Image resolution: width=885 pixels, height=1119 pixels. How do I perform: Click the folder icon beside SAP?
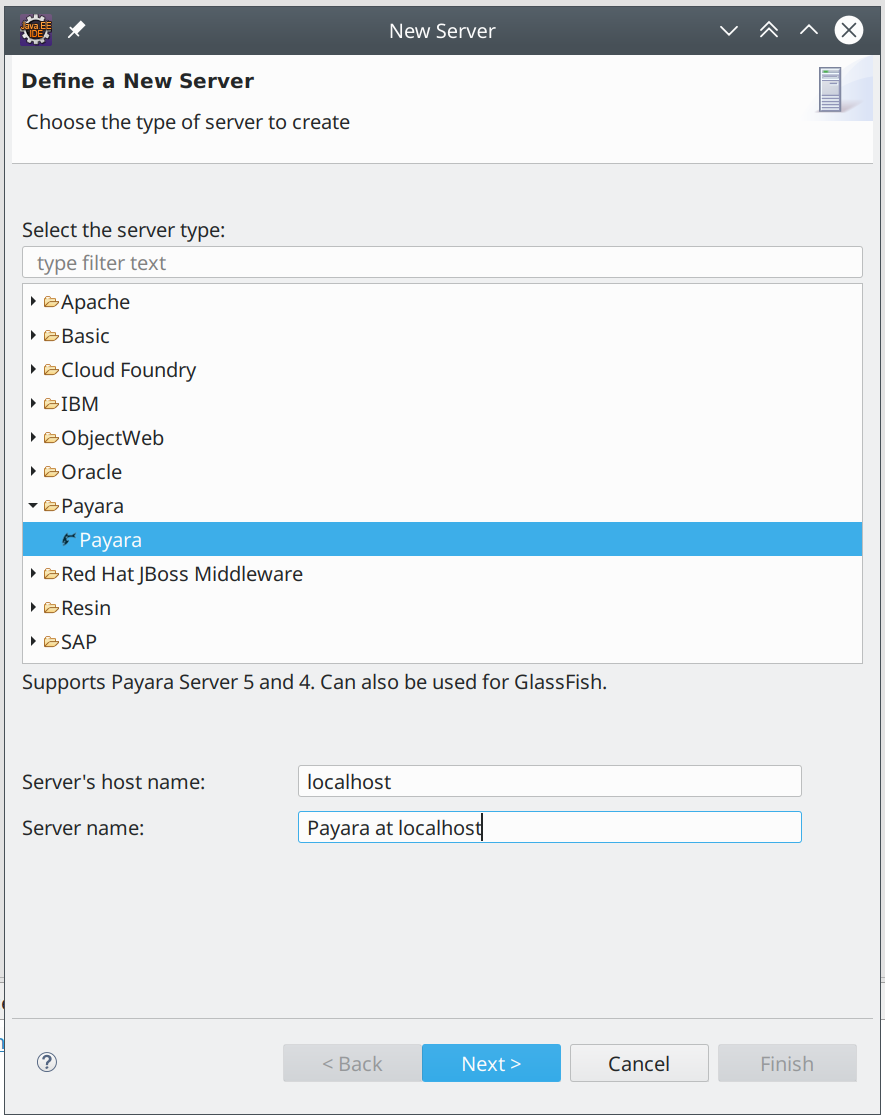pos(50,641)
